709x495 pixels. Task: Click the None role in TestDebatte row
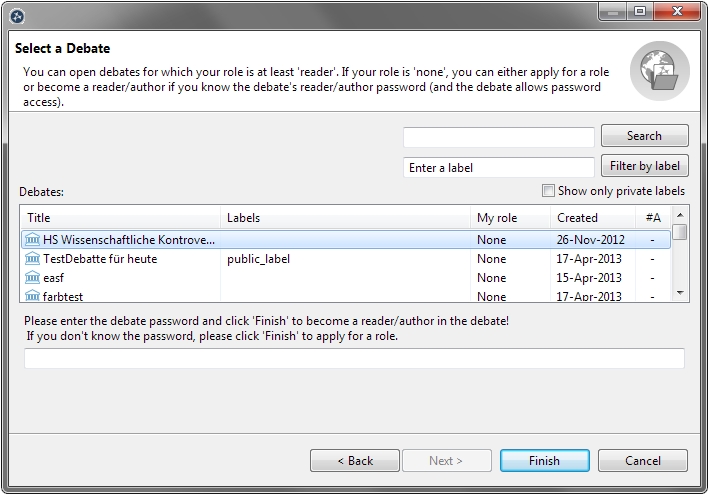click(x=492, y=259)
